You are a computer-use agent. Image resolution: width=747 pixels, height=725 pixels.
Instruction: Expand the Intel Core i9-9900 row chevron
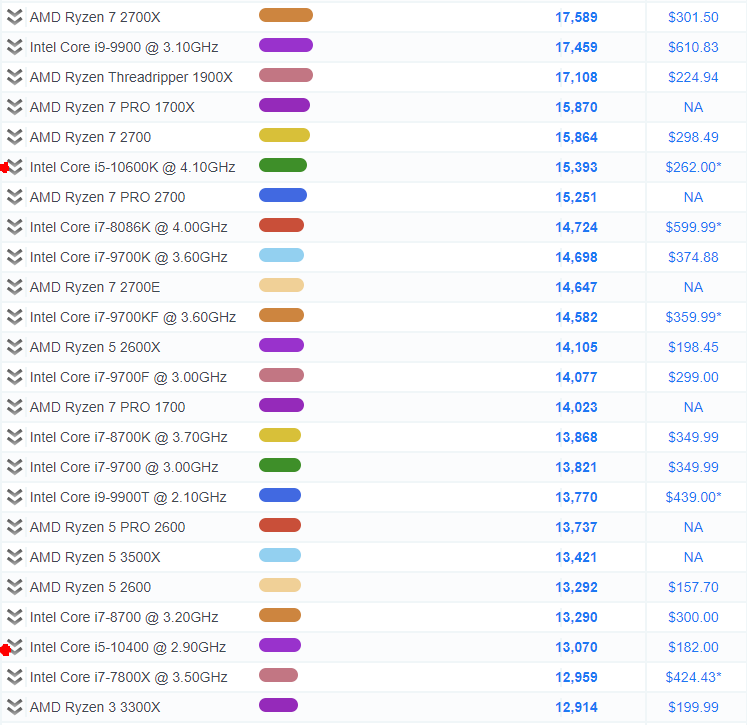[x=15, y=47]
